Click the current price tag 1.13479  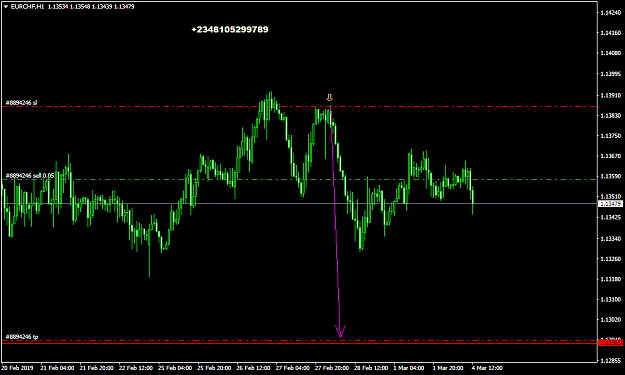pos(610,204)
